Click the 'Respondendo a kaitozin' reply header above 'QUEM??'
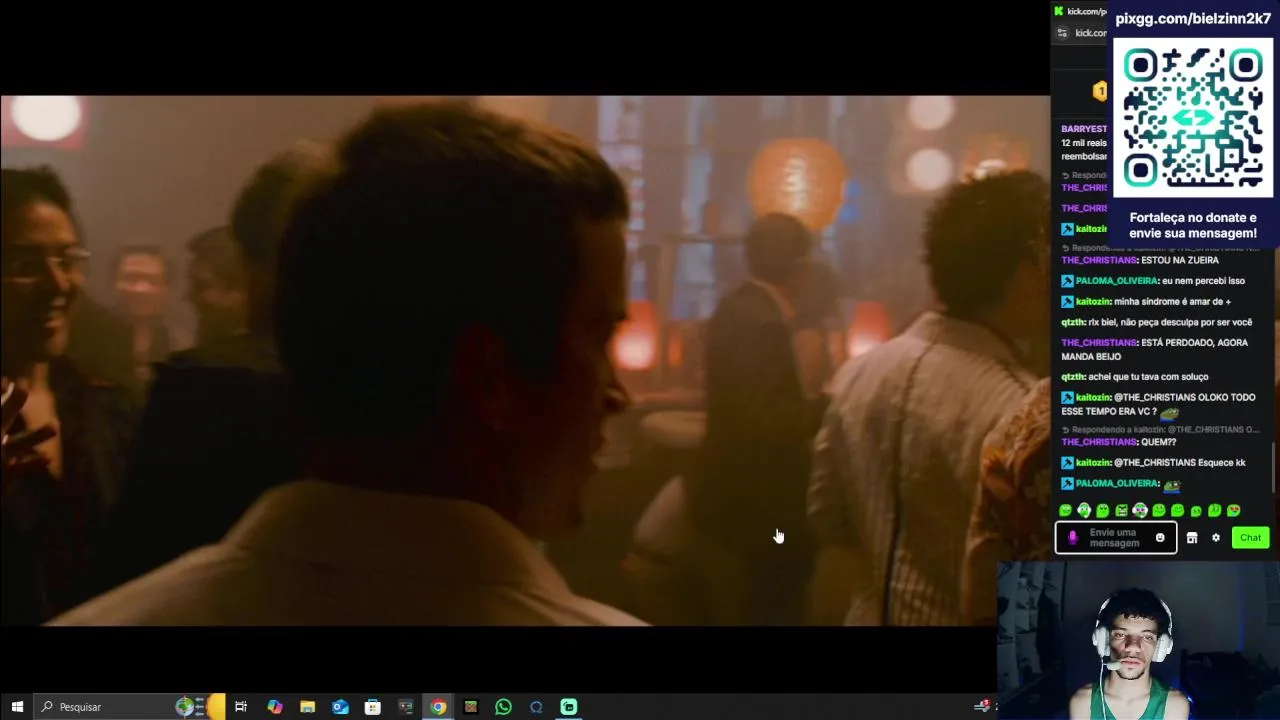 pyautogui.click(x=1160, y=430)
